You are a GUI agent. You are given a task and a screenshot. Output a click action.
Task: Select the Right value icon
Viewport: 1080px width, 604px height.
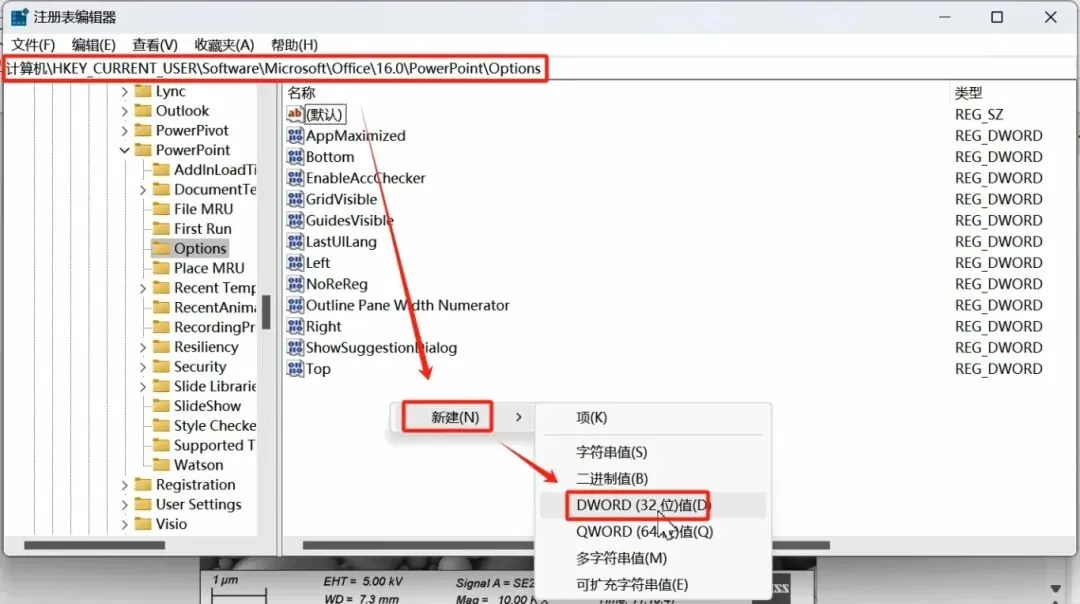295,326
